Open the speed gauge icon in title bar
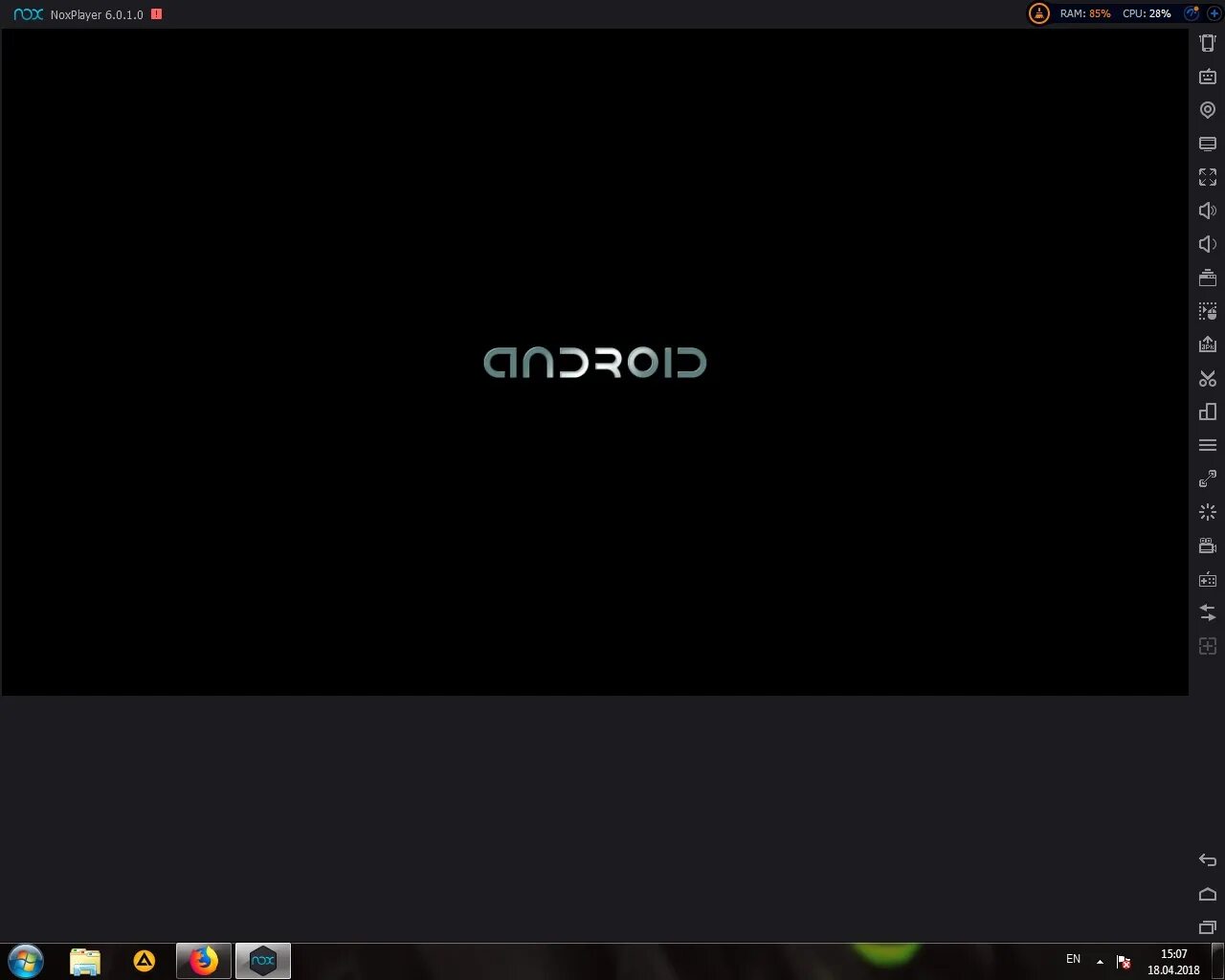1225x980 pixels. pyautogui.click(x=1192, y=13)
